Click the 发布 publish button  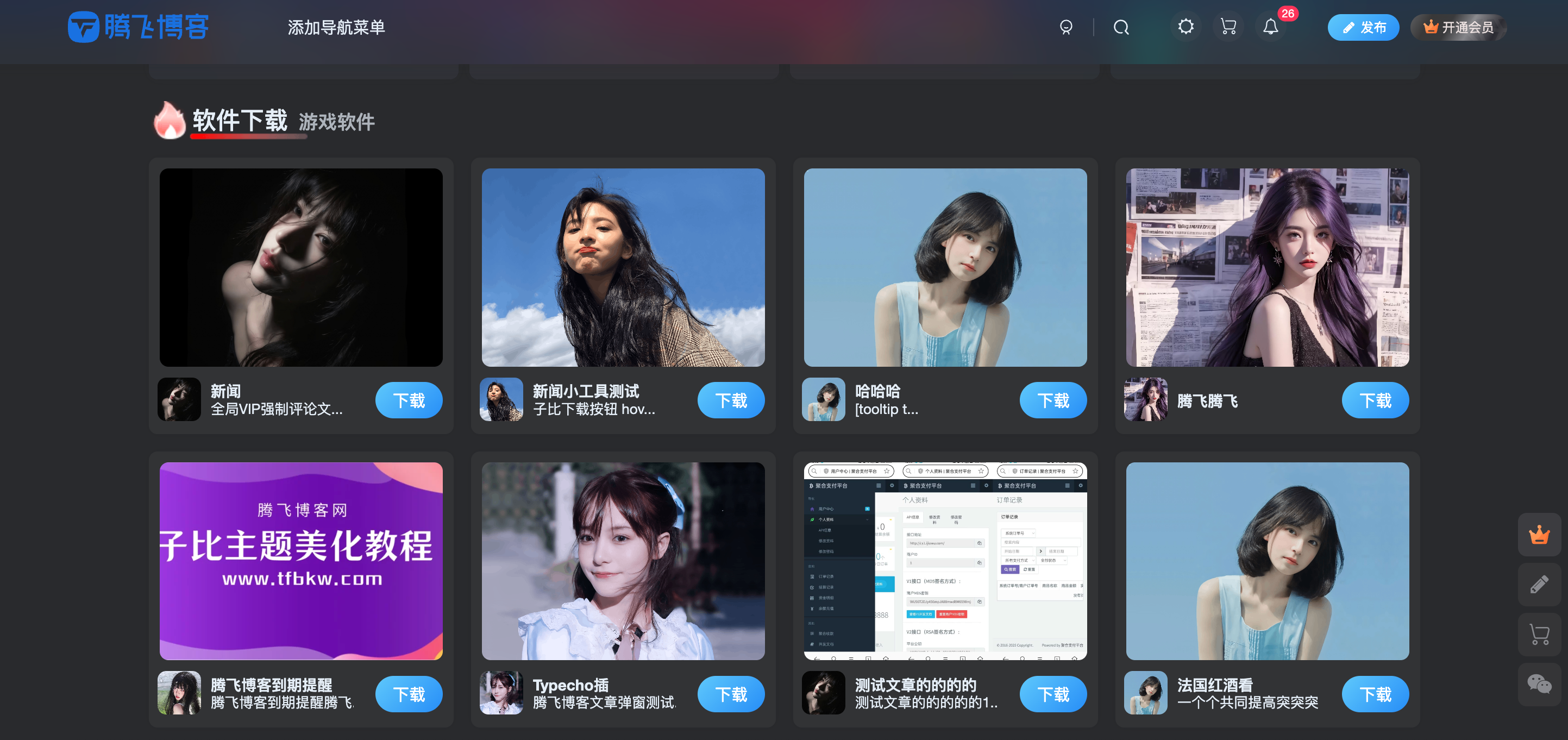click(x=1364, y=27)
